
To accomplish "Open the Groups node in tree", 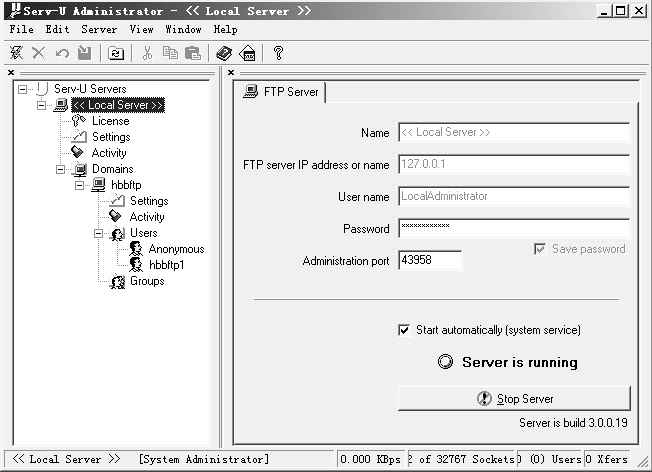I will (x=146, y=281).
